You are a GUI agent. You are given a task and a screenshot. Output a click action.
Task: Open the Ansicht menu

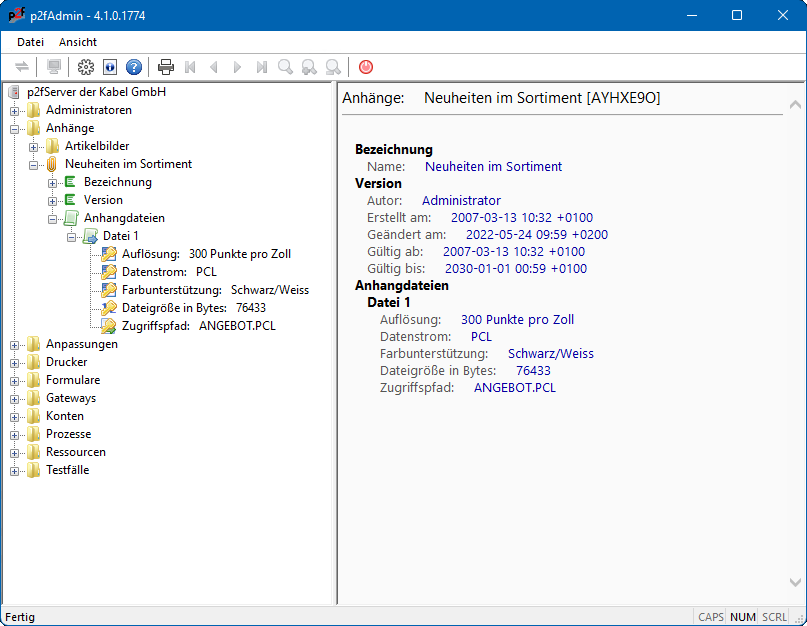(78, 42)
